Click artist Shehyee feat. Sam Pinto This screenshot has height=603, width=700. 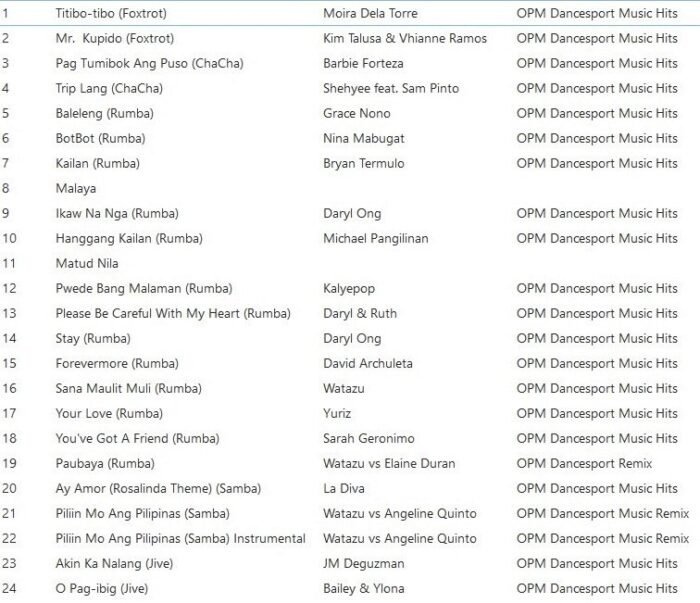point(391,89)
